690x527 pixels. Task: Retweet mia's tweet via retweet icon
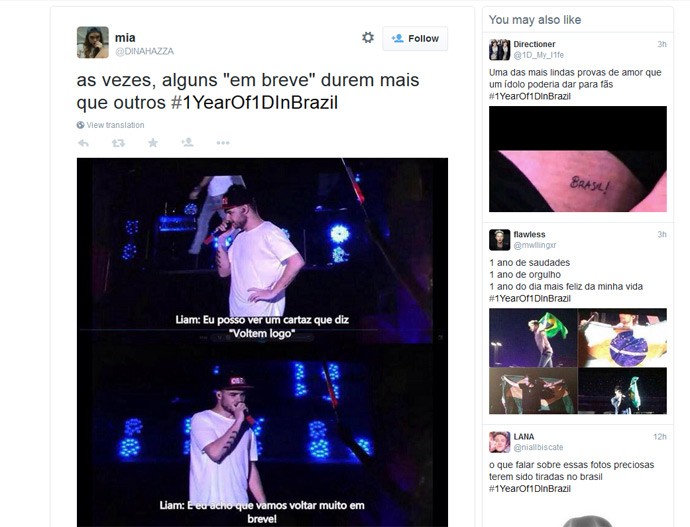point(118,143)
